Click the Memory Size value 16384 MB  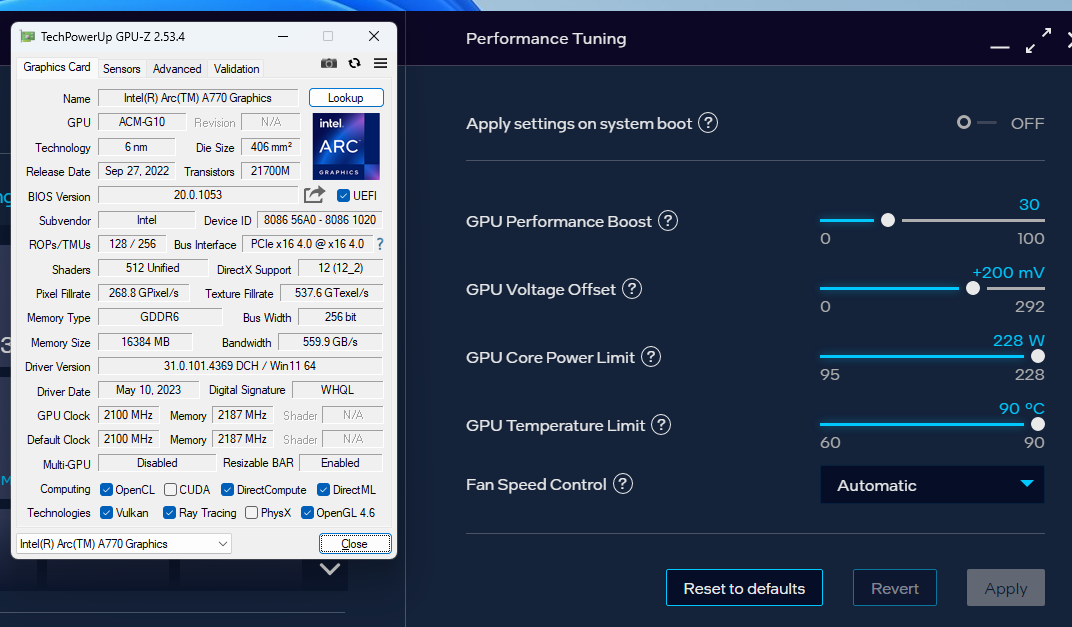tap(146, 342)
